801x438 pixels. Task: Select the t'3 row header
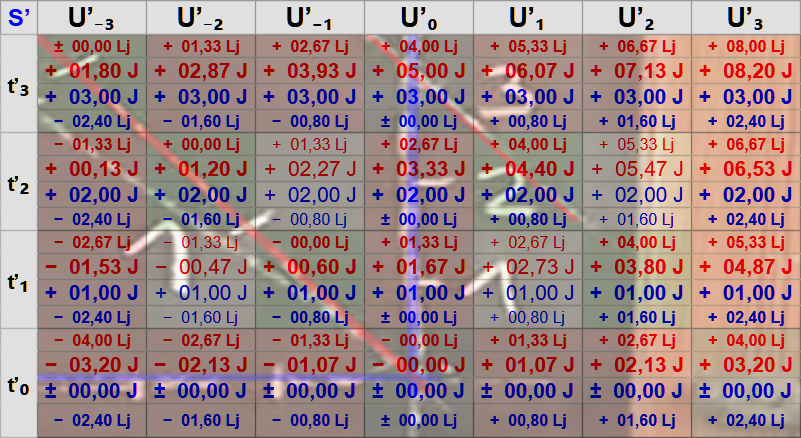(x=18, y=84)
